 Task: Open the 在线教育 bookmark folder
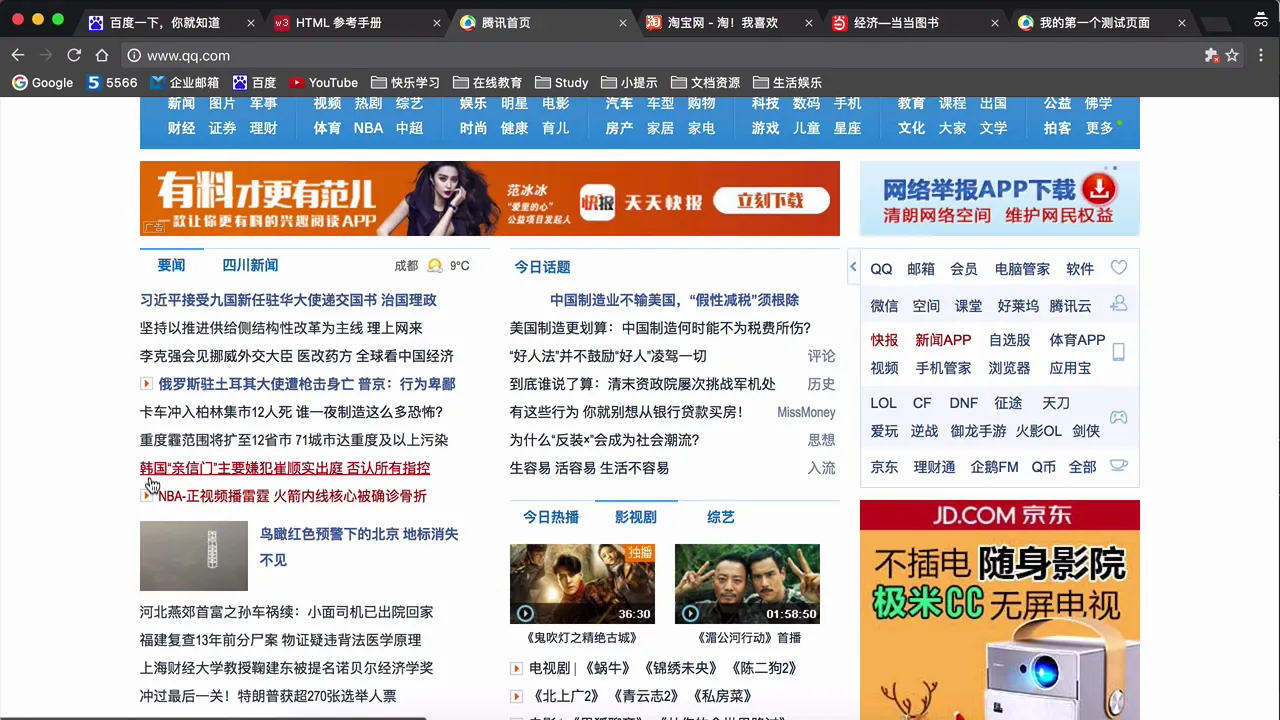[x=487, y=83]
